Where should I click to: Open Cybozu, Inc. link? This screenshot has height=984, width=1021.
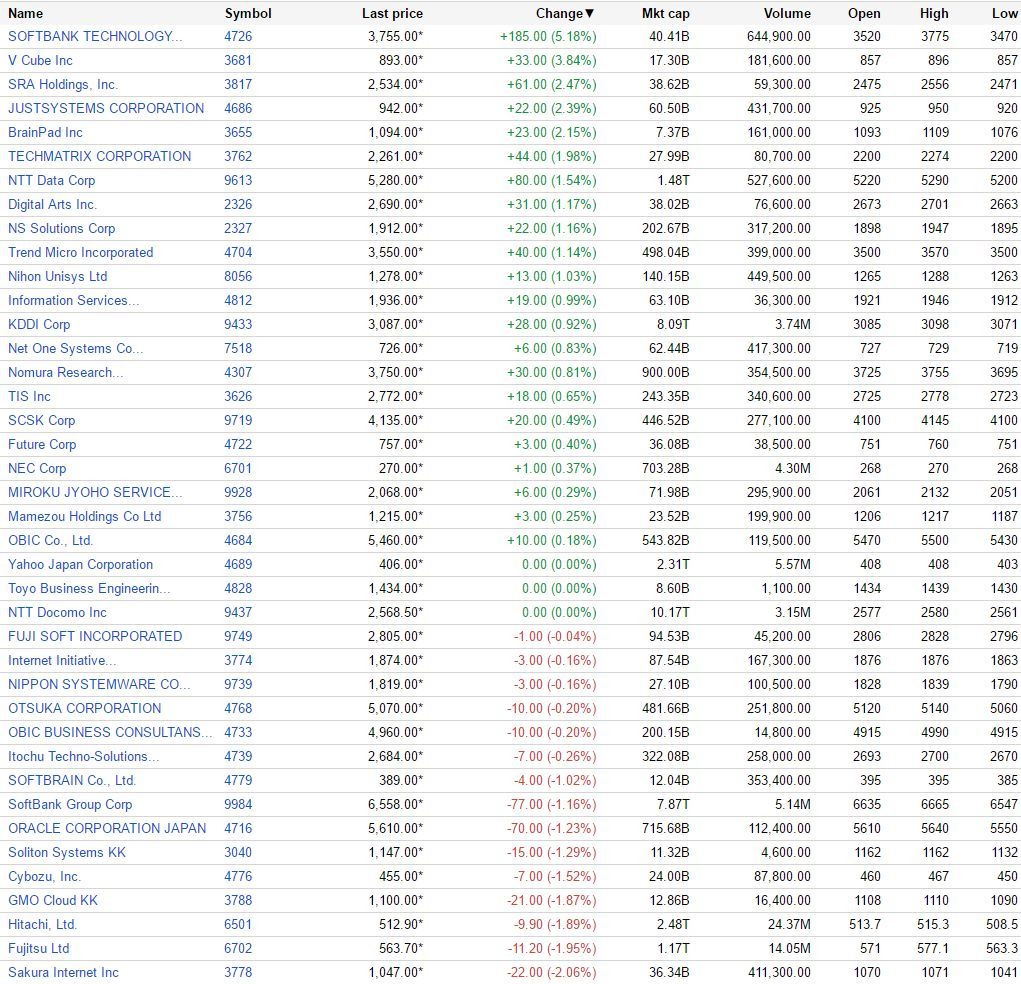[x=45, y=877]
